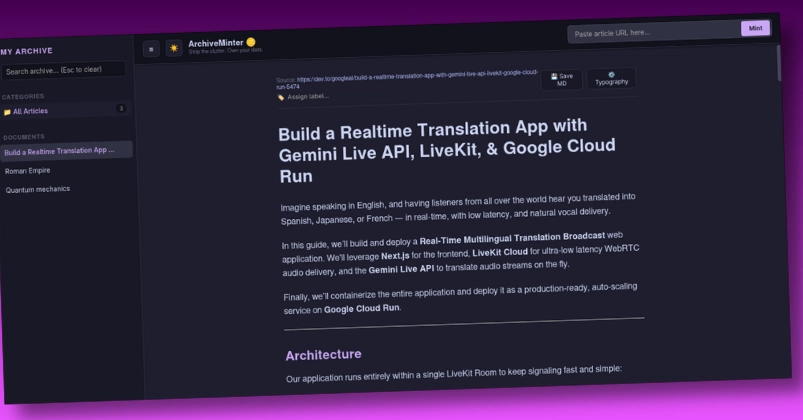Viewport: 803px width, 420px height.
Task: Click the bold Gemini Live API text in paragraph
Action: point(401,269)
